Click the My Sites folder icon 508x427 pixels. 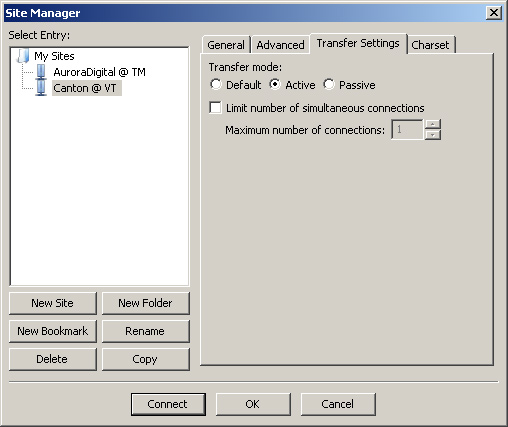(x=23, y=56)
